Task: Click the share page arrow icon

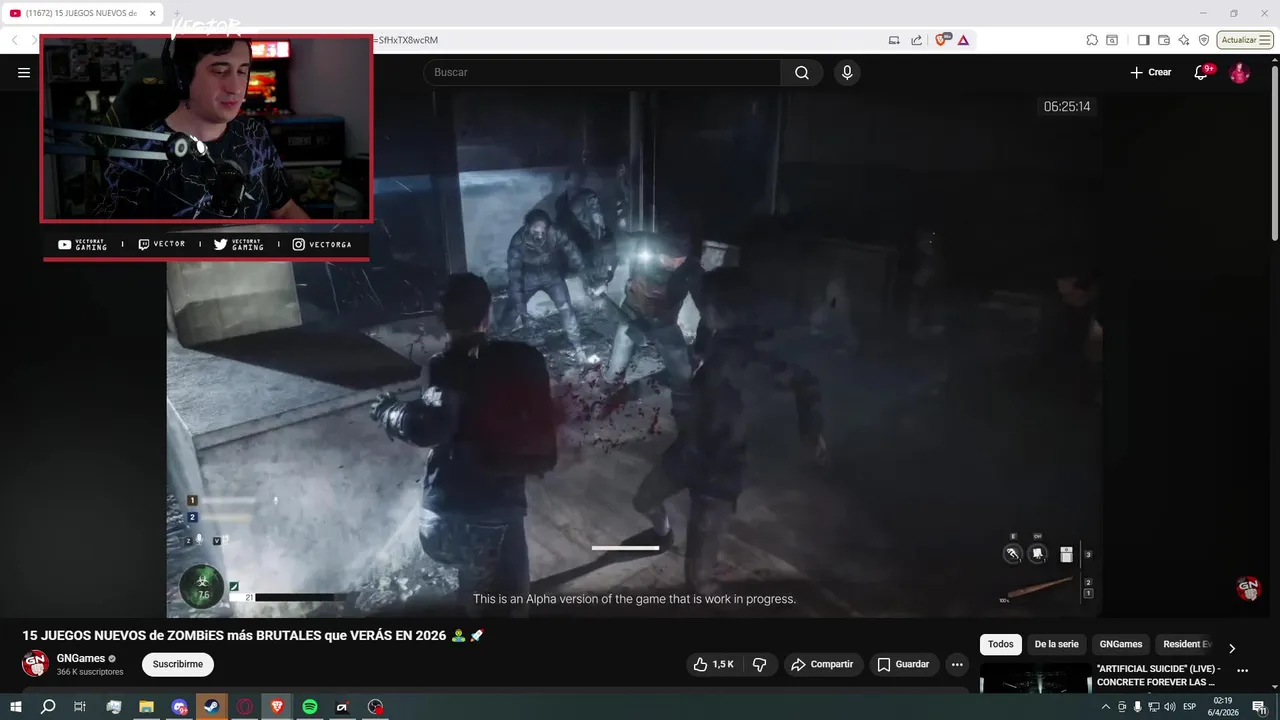Action: (x=917, y=40)
